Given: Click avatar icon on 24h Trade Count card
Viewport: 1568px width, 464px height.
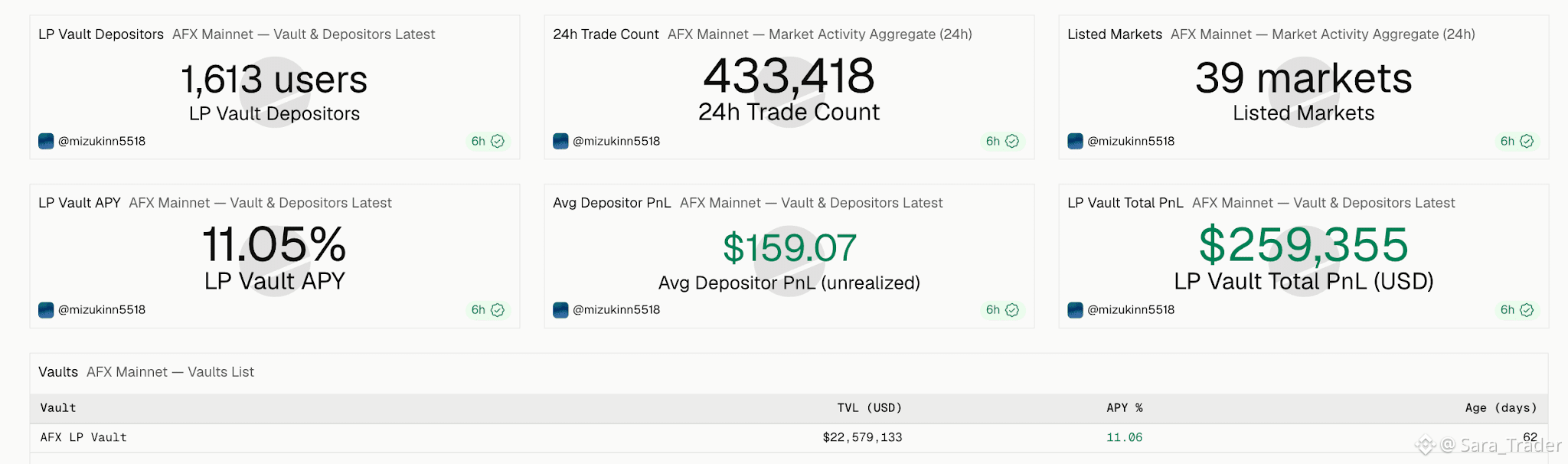Looking at the screenshot, I should point(560,141).
